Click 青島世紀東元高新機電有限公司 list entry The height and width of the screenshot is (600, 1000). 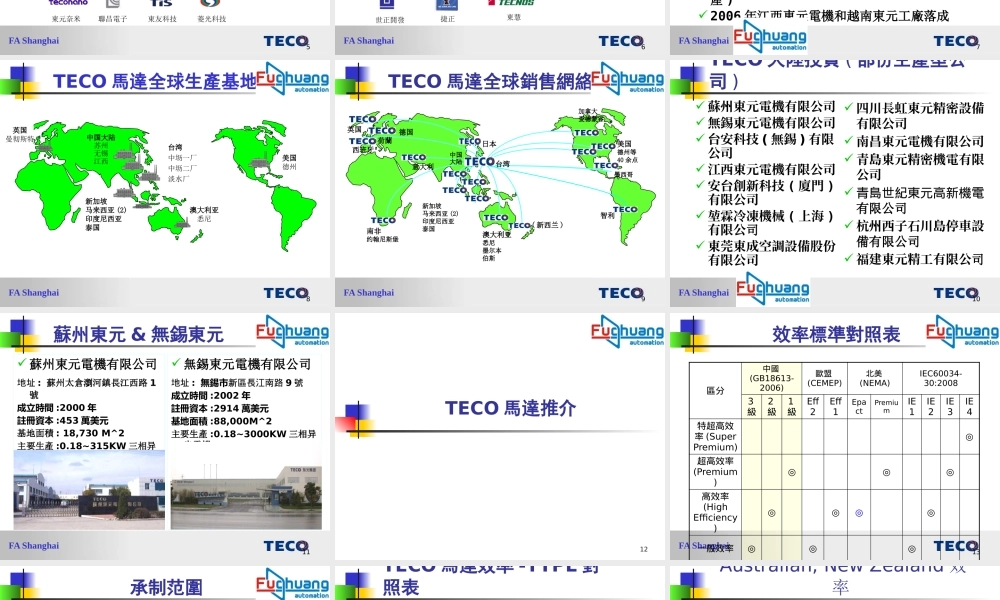tap(919, 200)
